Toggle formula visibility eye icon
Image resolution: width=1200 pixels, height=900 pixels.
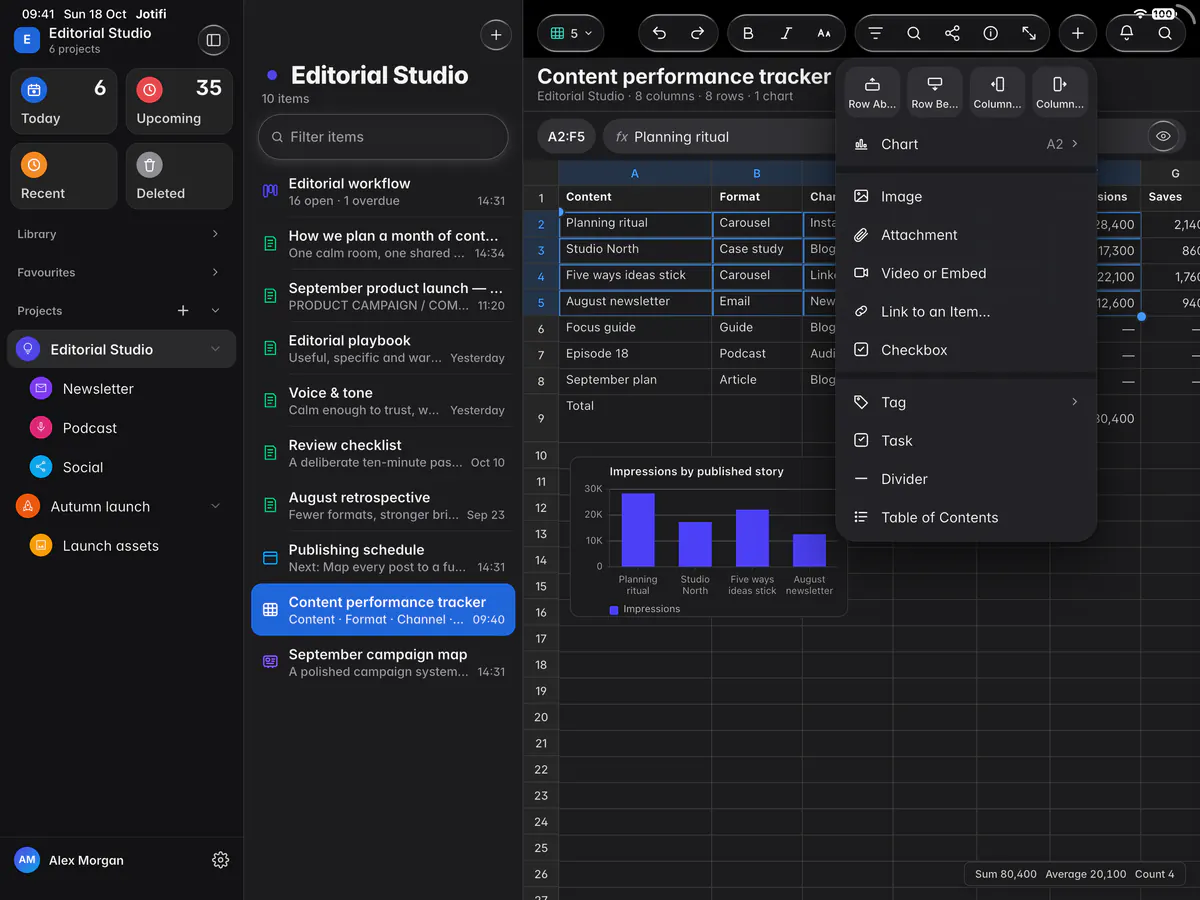[1162, 136]
